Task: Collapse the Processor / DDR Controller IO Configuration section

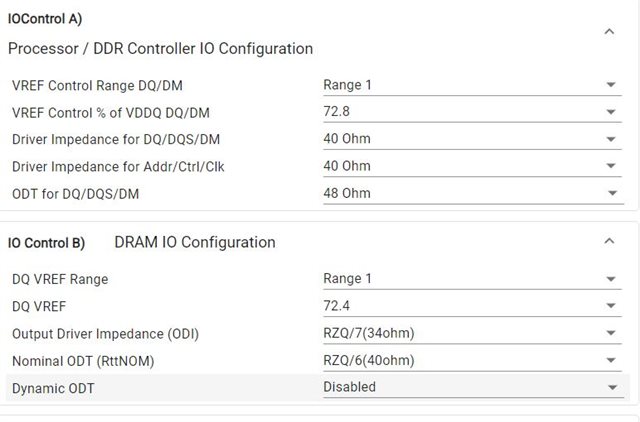Action: pos(609,32)
